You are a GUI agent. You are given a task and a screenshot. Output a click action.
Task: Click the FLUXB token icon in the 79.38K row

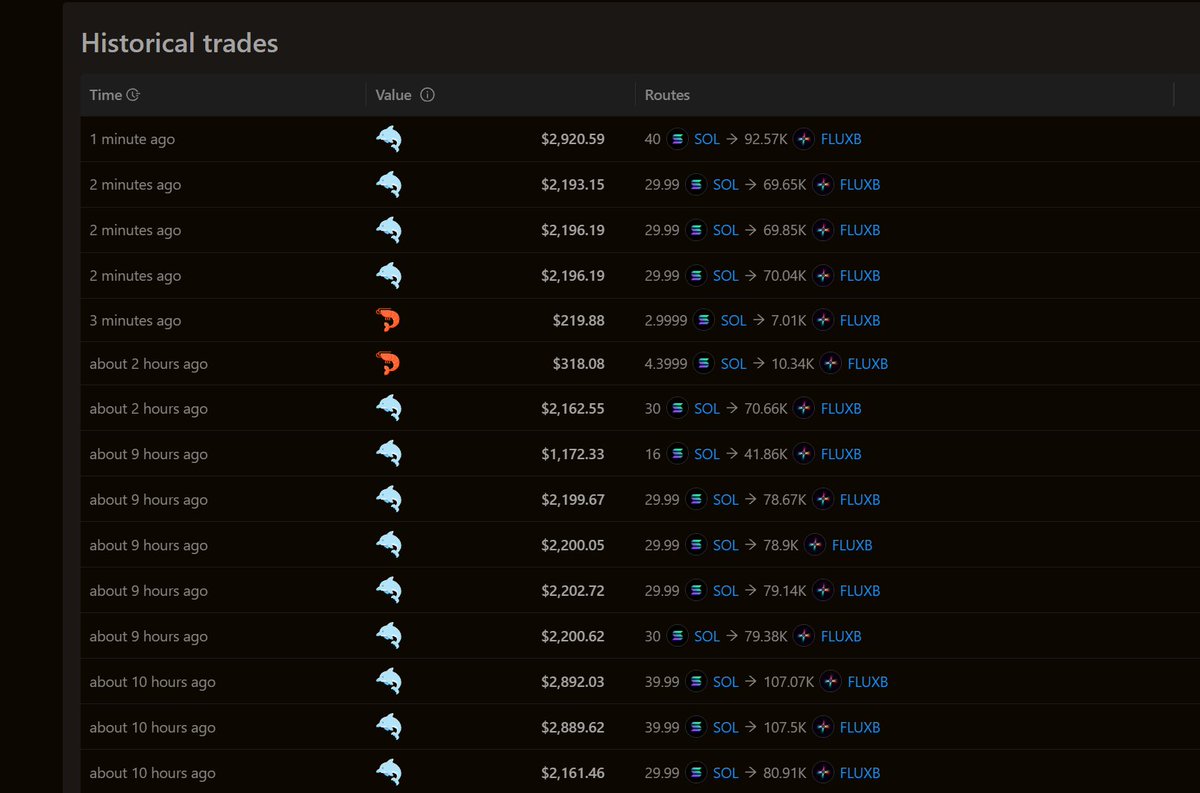click(x=804, y=636)
